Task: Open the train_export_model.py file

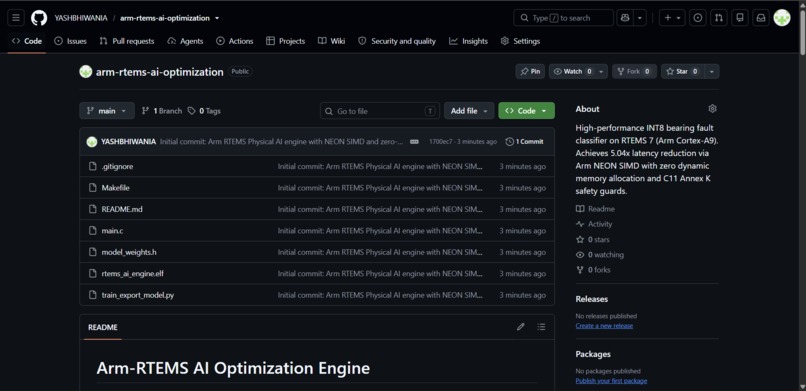Action: point(137,295)
